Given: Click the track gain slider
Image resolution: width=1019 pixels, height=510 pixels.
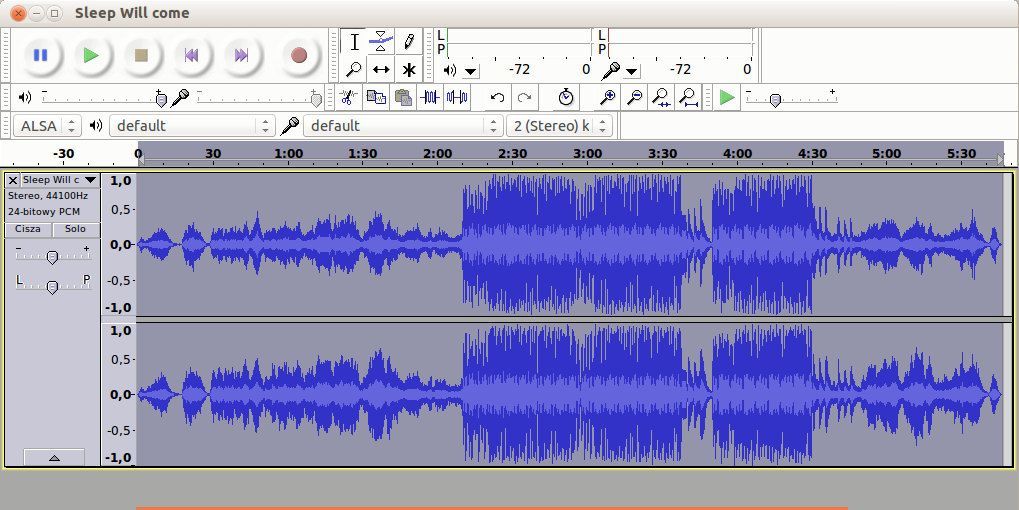Looking at the screenshot, I should 52,255.
